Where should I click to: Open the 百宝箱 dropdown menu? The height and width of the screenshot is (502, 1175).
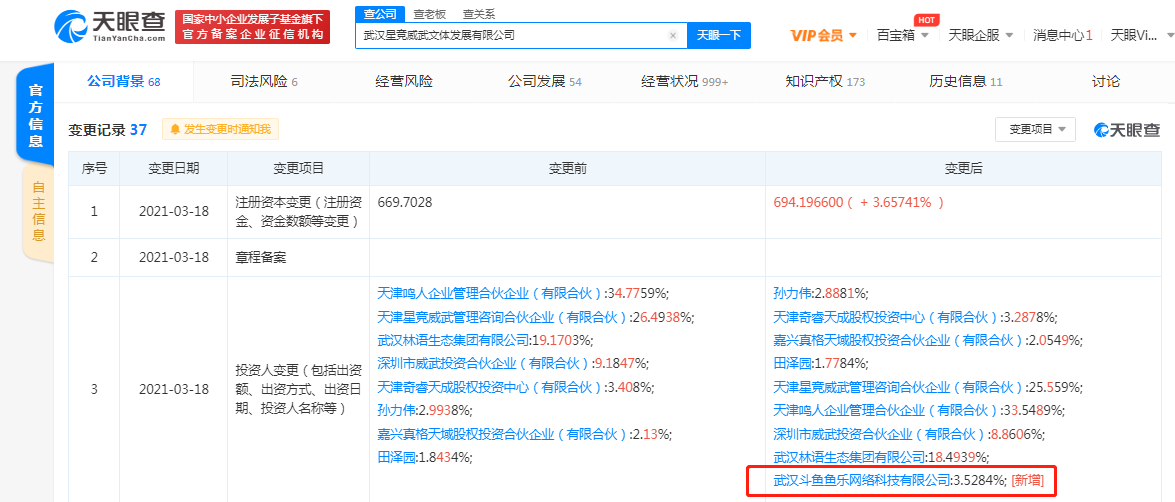coord(902,35)
